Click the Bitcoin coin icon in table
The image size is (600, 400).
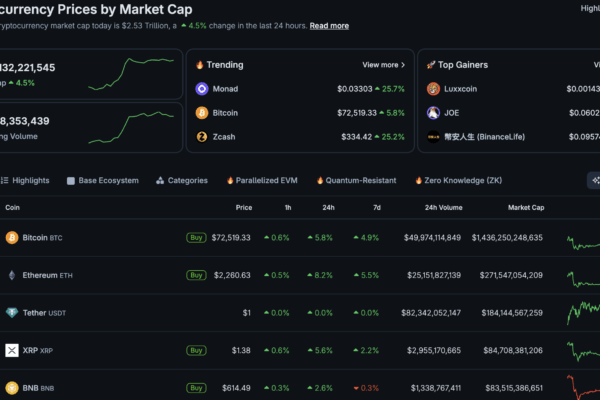(12, 238)
